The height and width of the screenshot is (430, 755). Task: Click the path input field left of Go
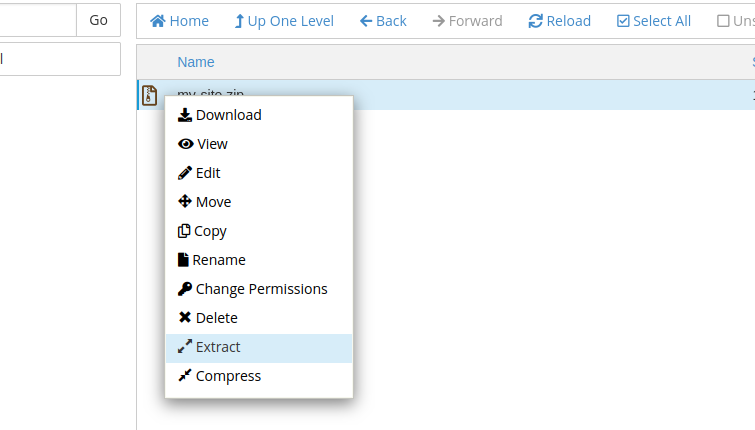(x=36, y=20)
